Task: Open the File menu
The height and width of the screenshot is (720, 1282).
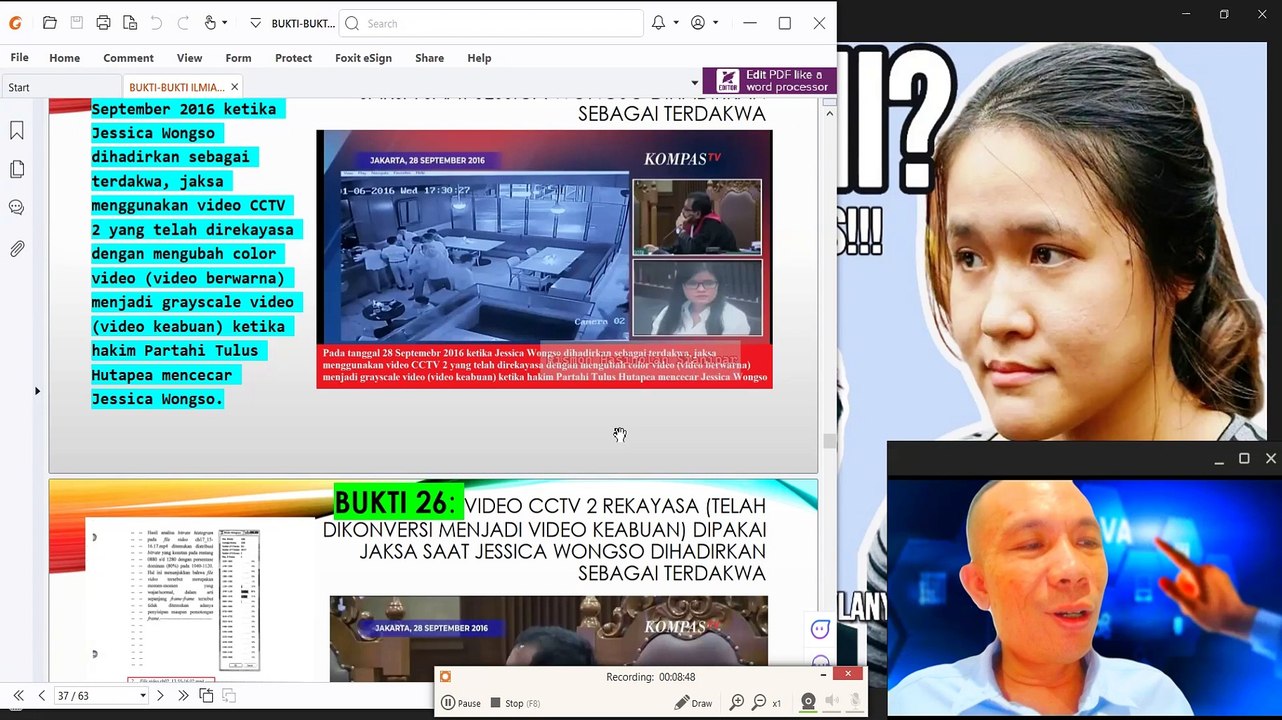Action: click(x=19, y=58)
